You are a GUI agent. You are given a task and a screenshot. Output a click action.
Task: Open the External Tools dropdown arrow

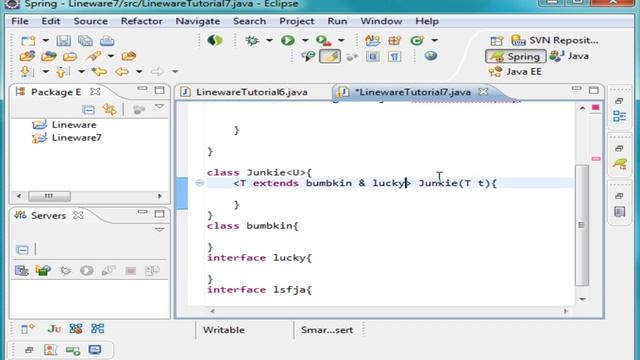341,40
